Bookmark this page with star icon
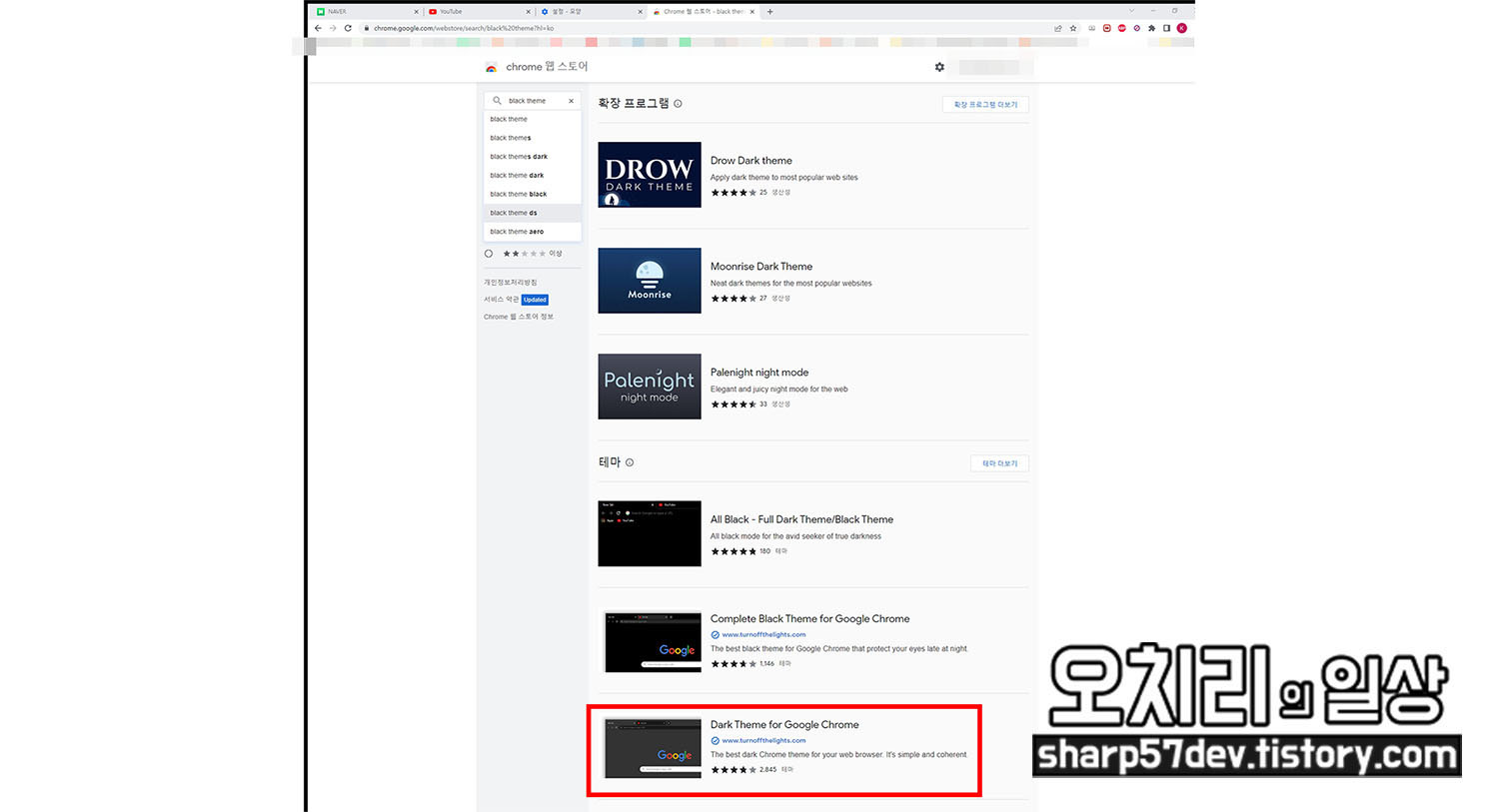1499x812 pixels. click(1073, 28)
